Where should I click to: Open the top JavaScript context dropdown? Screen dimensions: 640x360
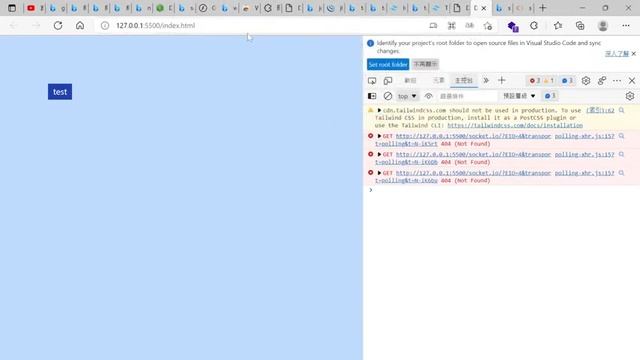[407, 96]
